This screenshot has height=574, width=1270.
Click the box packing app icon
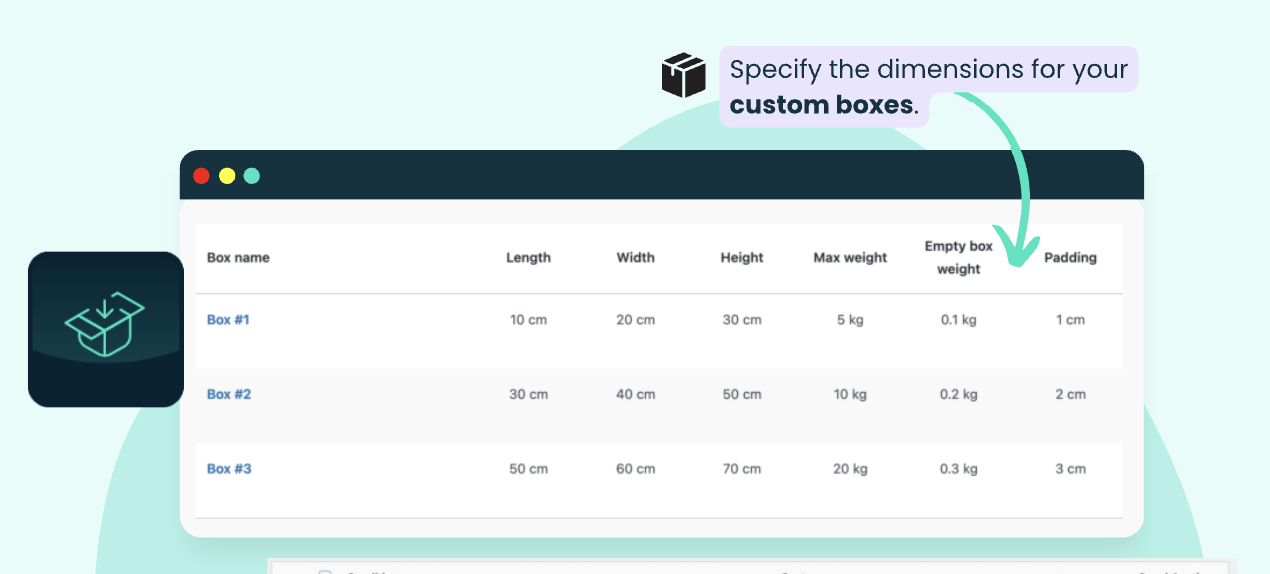coord(106,329)
